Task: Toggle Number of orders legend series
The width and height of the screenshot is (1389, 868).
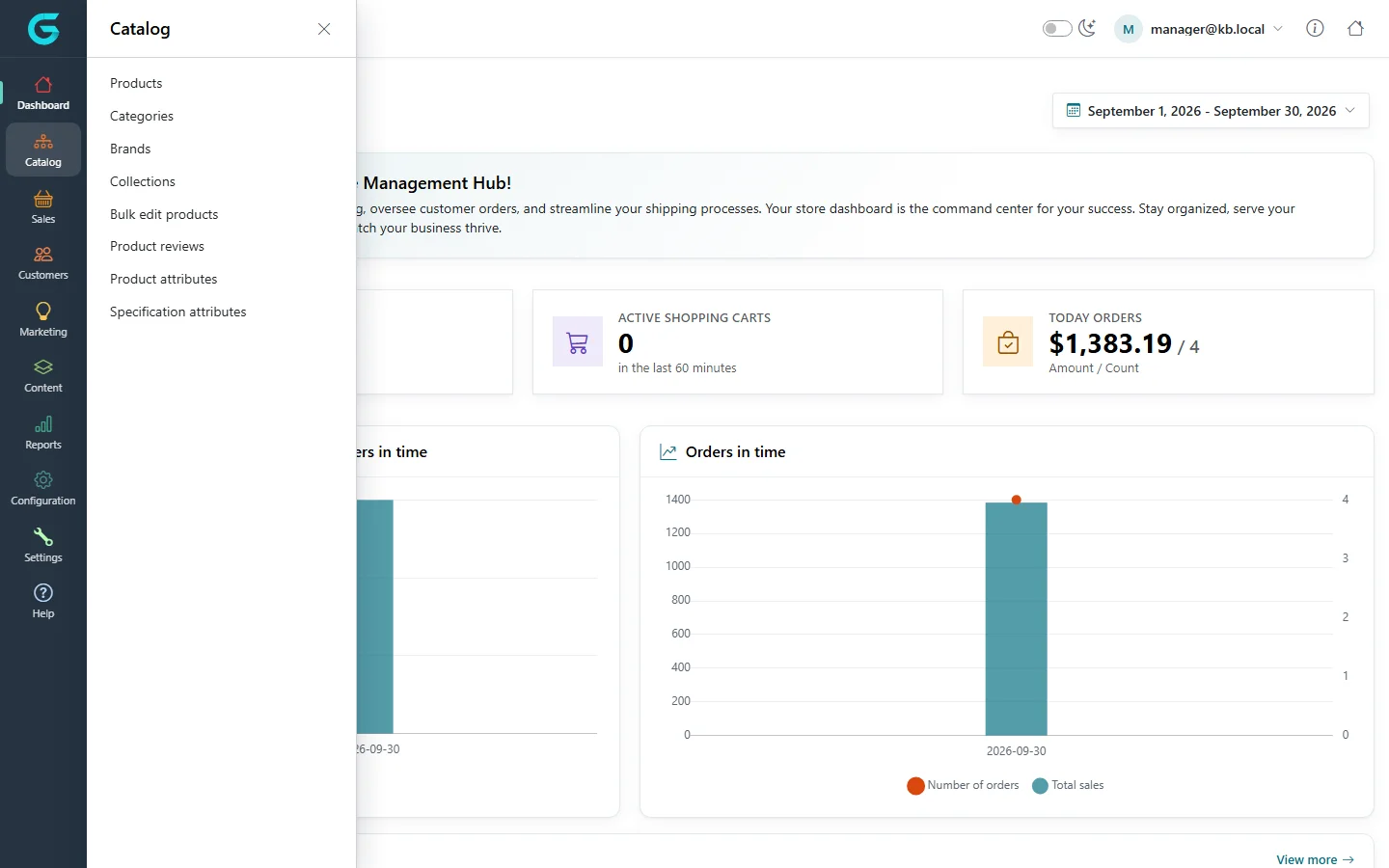Action: tap(963, 785)
